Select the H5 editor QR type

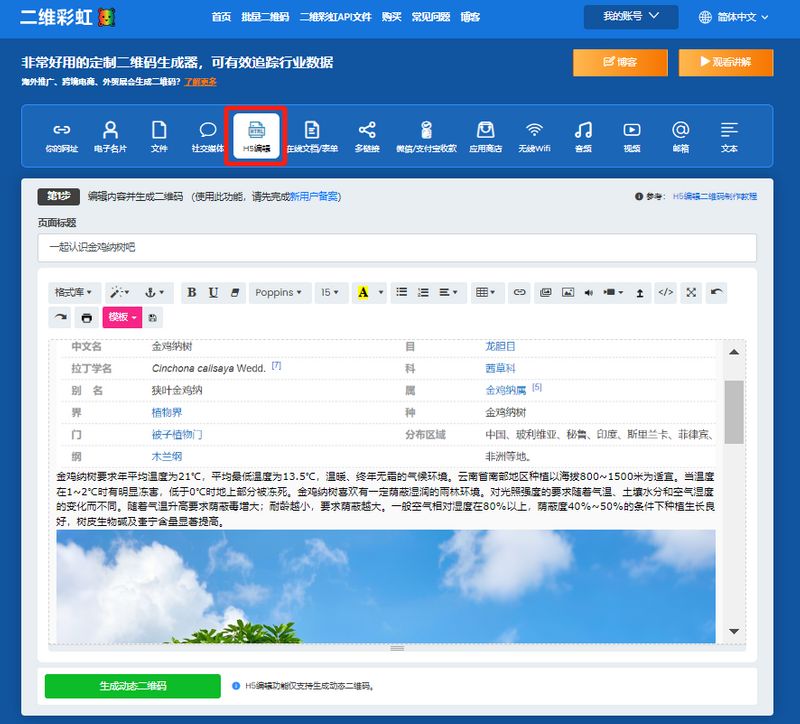256,136
